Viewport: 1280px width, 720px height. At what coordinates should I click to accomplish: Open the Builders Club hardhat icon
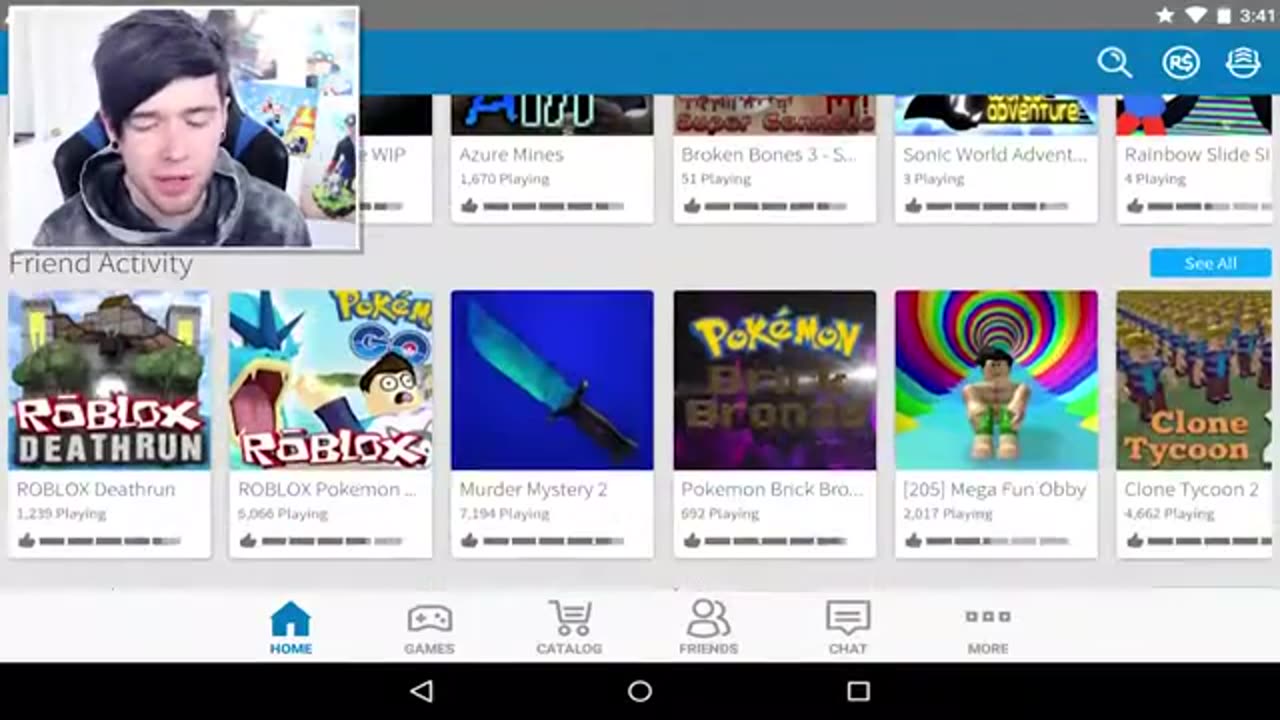(x=1243, y=63)
